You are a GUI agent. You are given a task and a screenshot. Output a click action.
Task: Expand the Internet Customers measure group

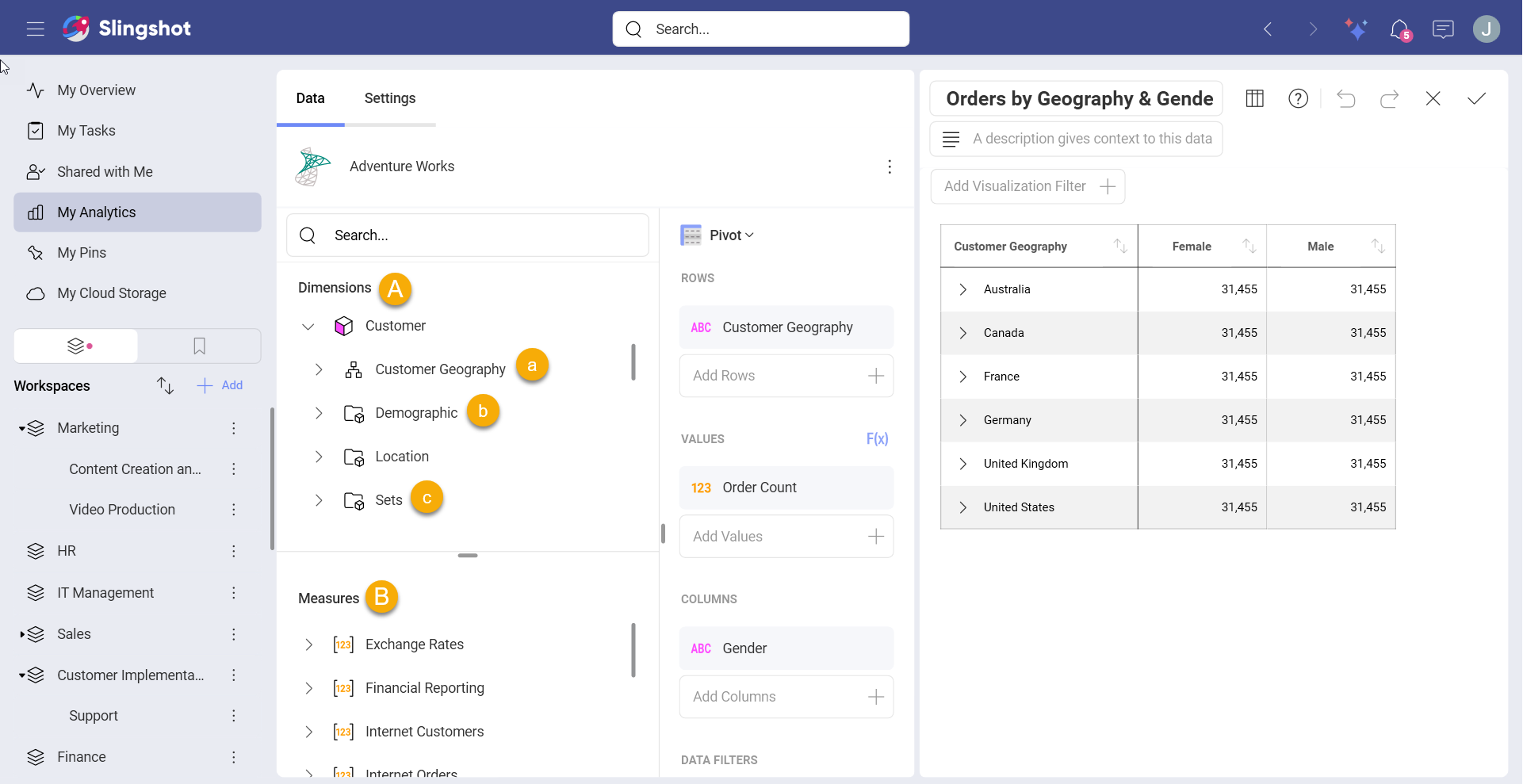[308, 732]
